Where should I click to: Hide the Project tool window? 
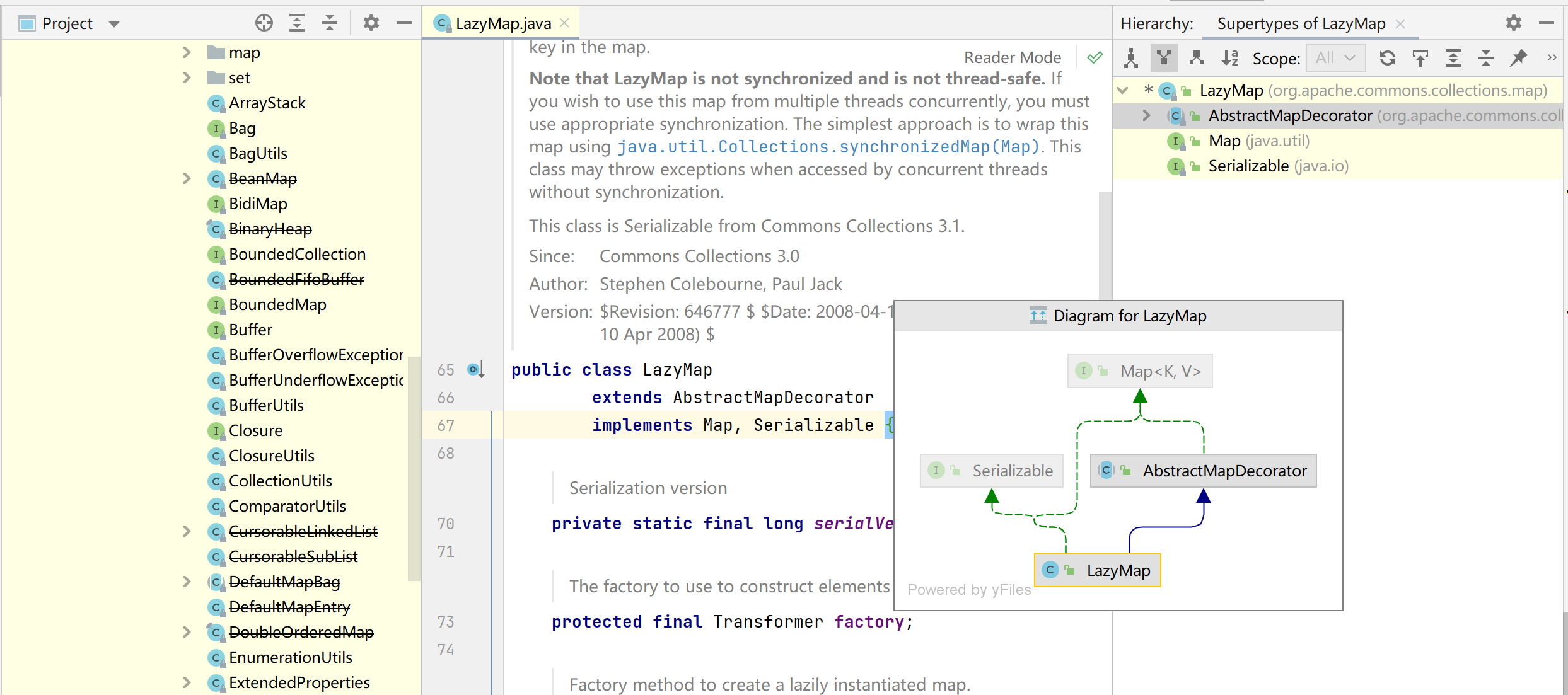pyautogui.click(x=404, y=23)
